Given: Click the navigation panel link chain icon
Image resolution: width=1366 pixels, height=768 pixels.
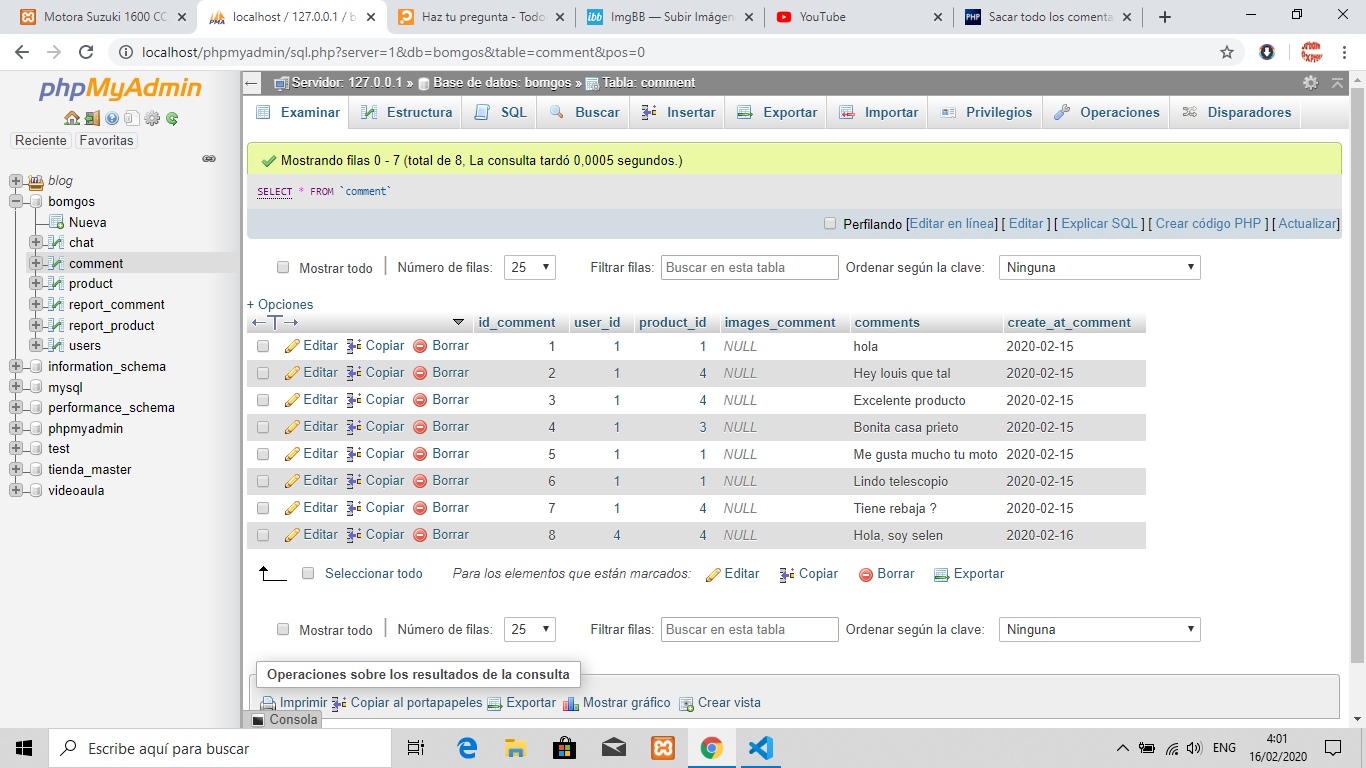Looking at the screenshot, I should coord(209,159).
